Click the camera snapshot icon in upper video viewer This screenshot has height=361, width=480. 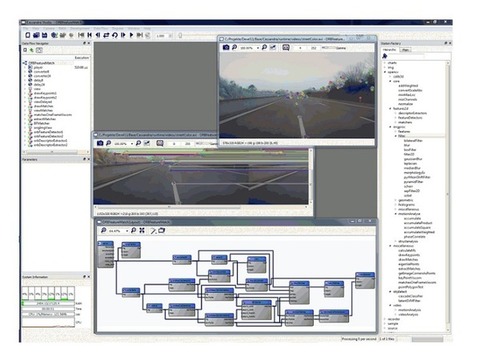click(226, 47)
